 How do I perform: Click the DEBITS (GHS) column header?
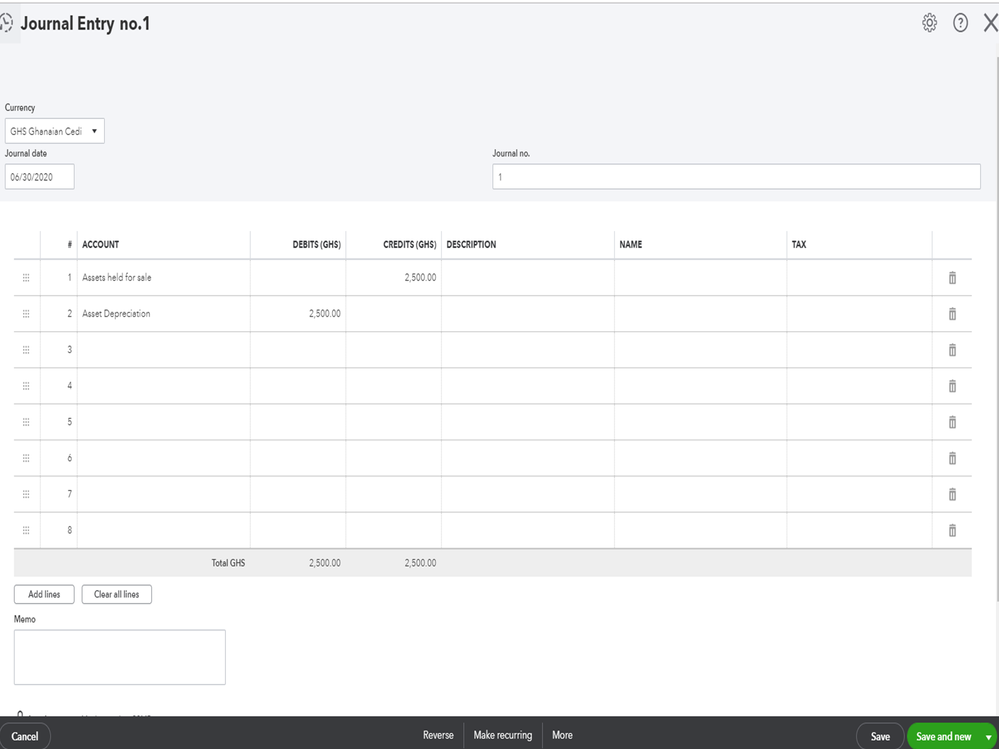pyautogui.click(x=317, y=245)
